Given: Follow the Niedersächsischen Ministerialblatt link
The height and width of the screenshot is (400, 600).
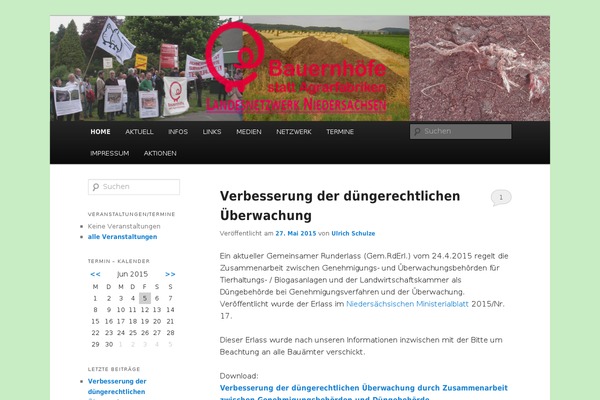Looking at the screenshot, I should point(407,304).
